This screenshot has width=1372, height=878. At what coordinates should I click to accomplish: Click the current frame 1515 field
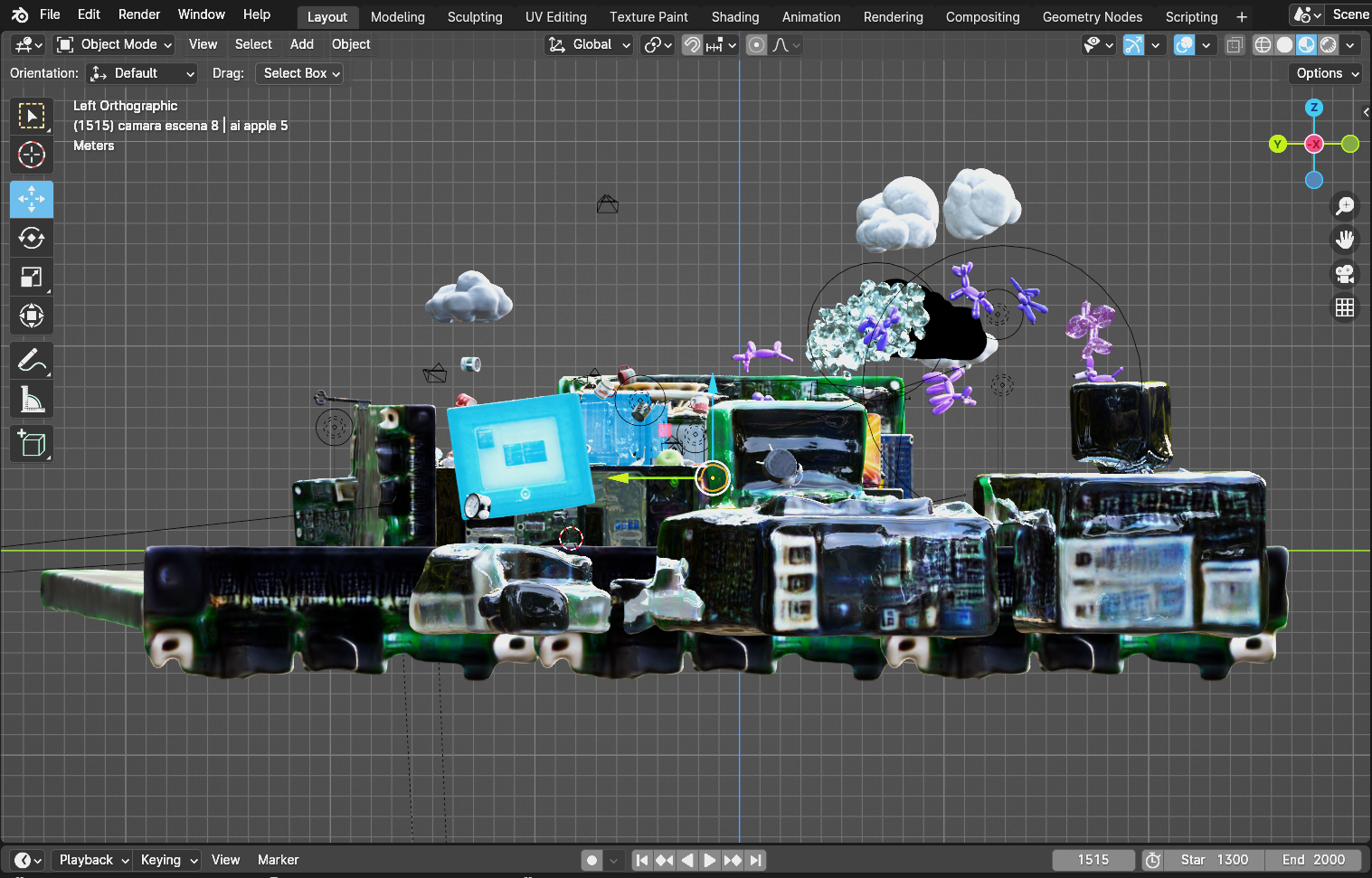1093,860
